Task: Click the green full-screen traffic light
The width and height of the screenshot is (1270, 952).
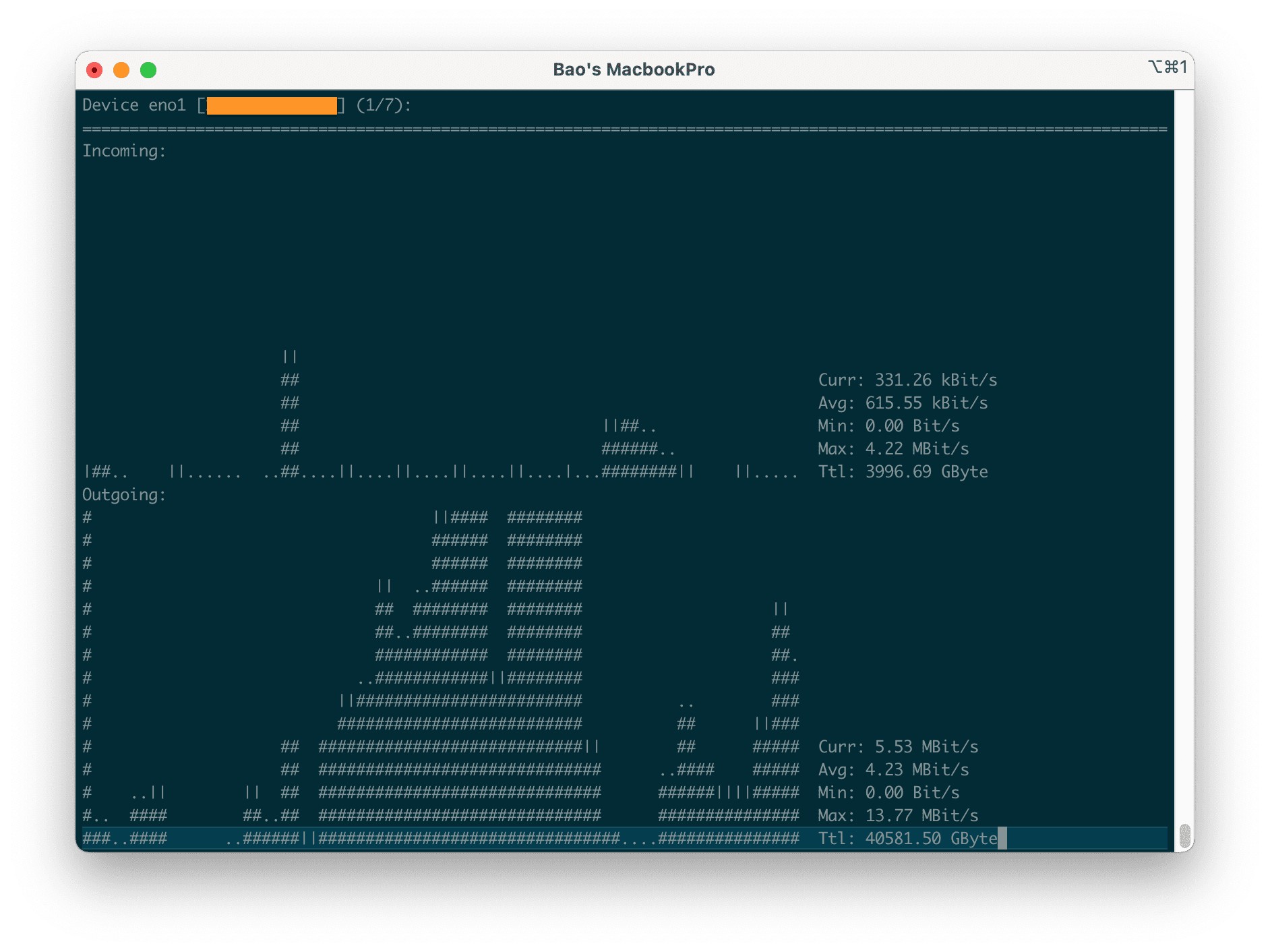Action: pyautogui.click(x=148, y=69)
